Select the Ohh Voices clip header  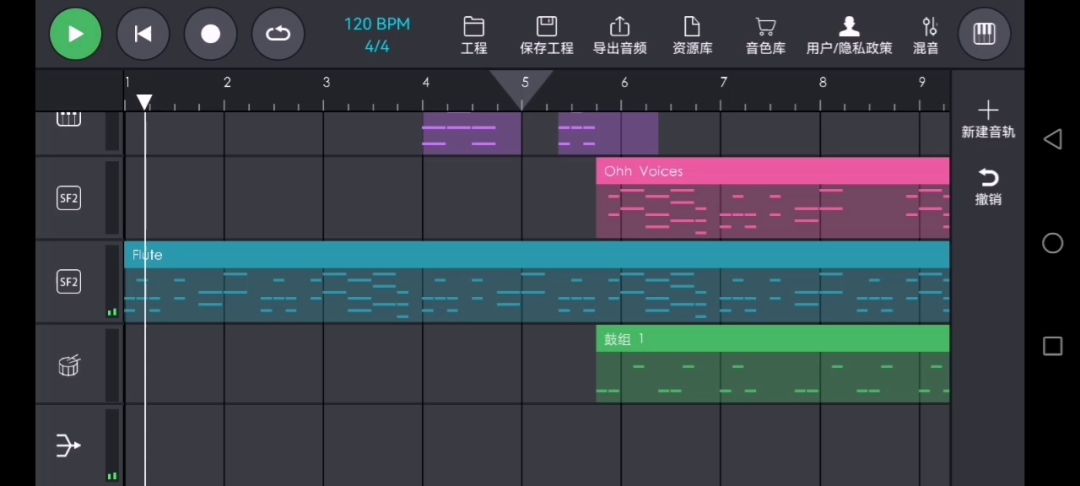771,172
